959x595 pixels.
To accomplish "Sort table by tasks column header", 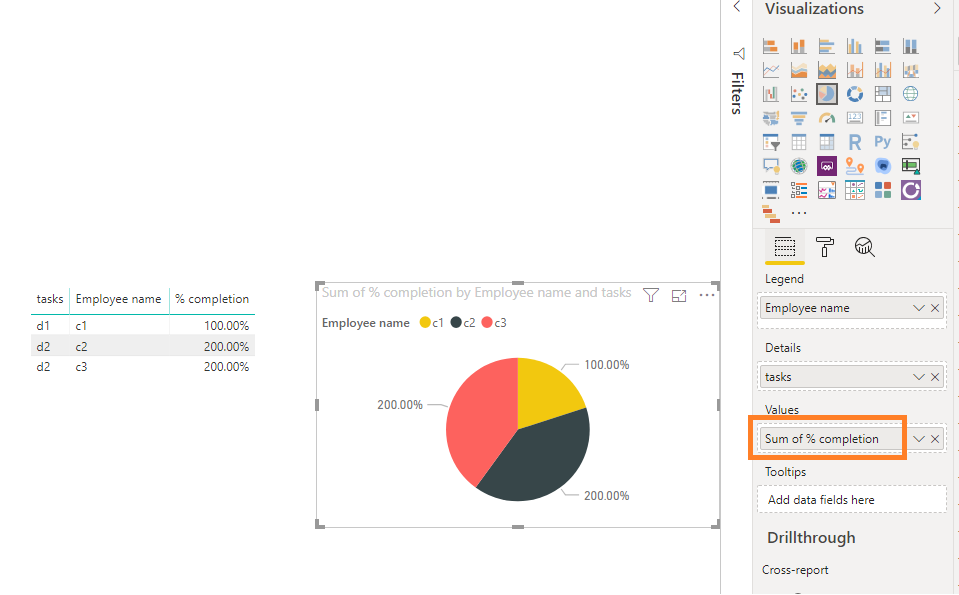I will tap(50, 299).
